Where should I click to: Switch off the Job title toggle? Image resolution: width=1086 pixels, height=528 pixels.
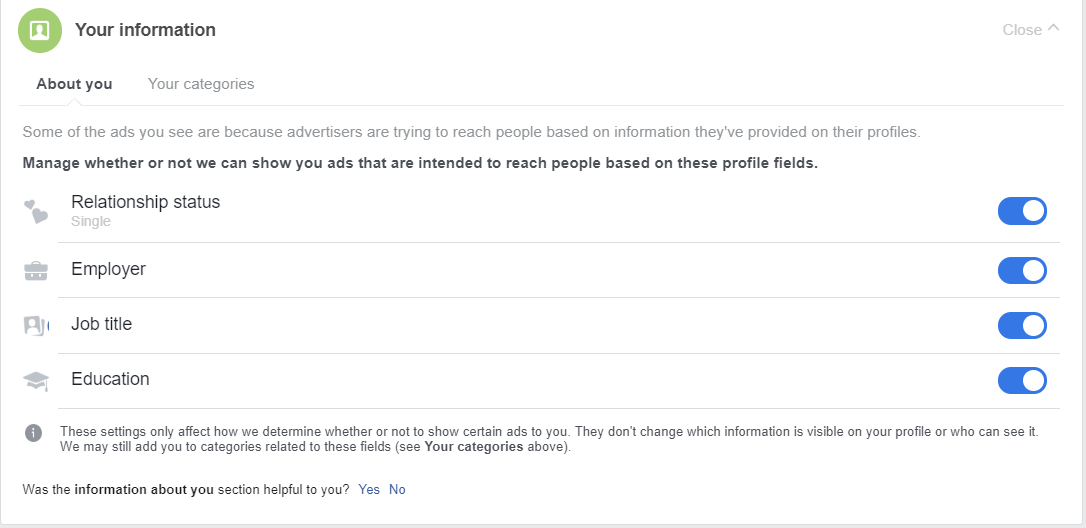[1022, 326]
